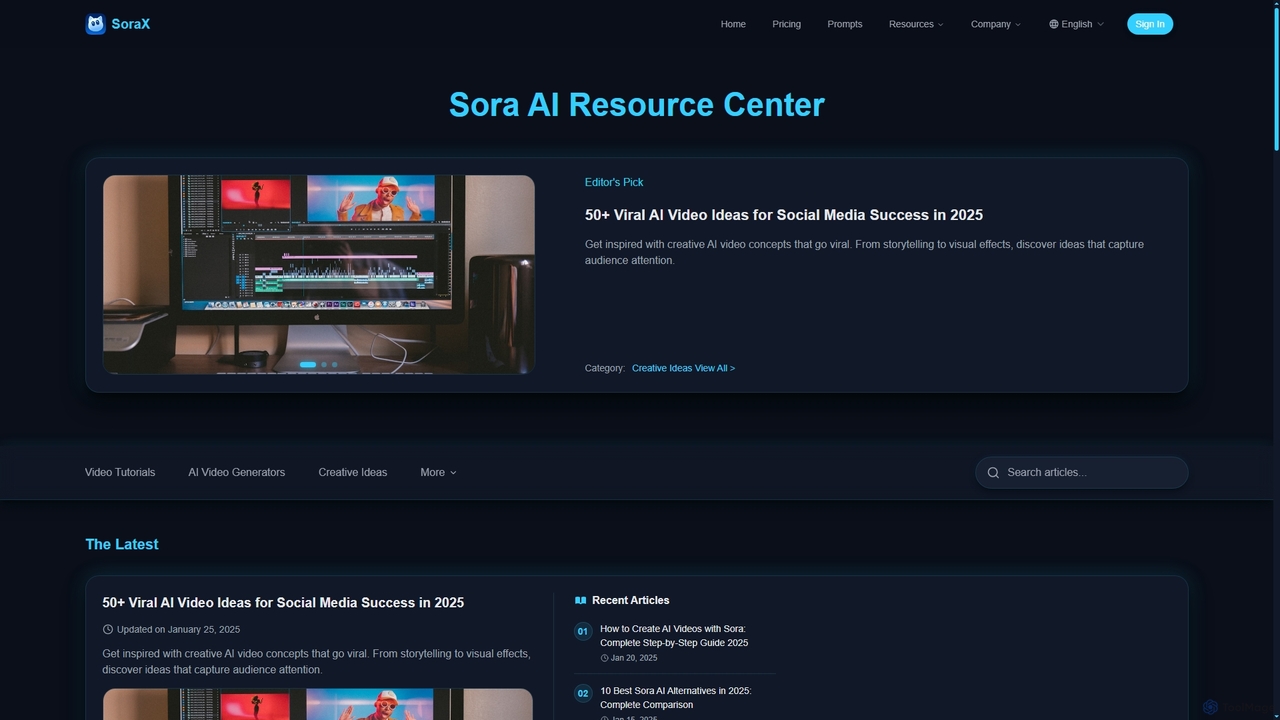Switch to Video Tutorials category tab

click(x=120, y=472)
